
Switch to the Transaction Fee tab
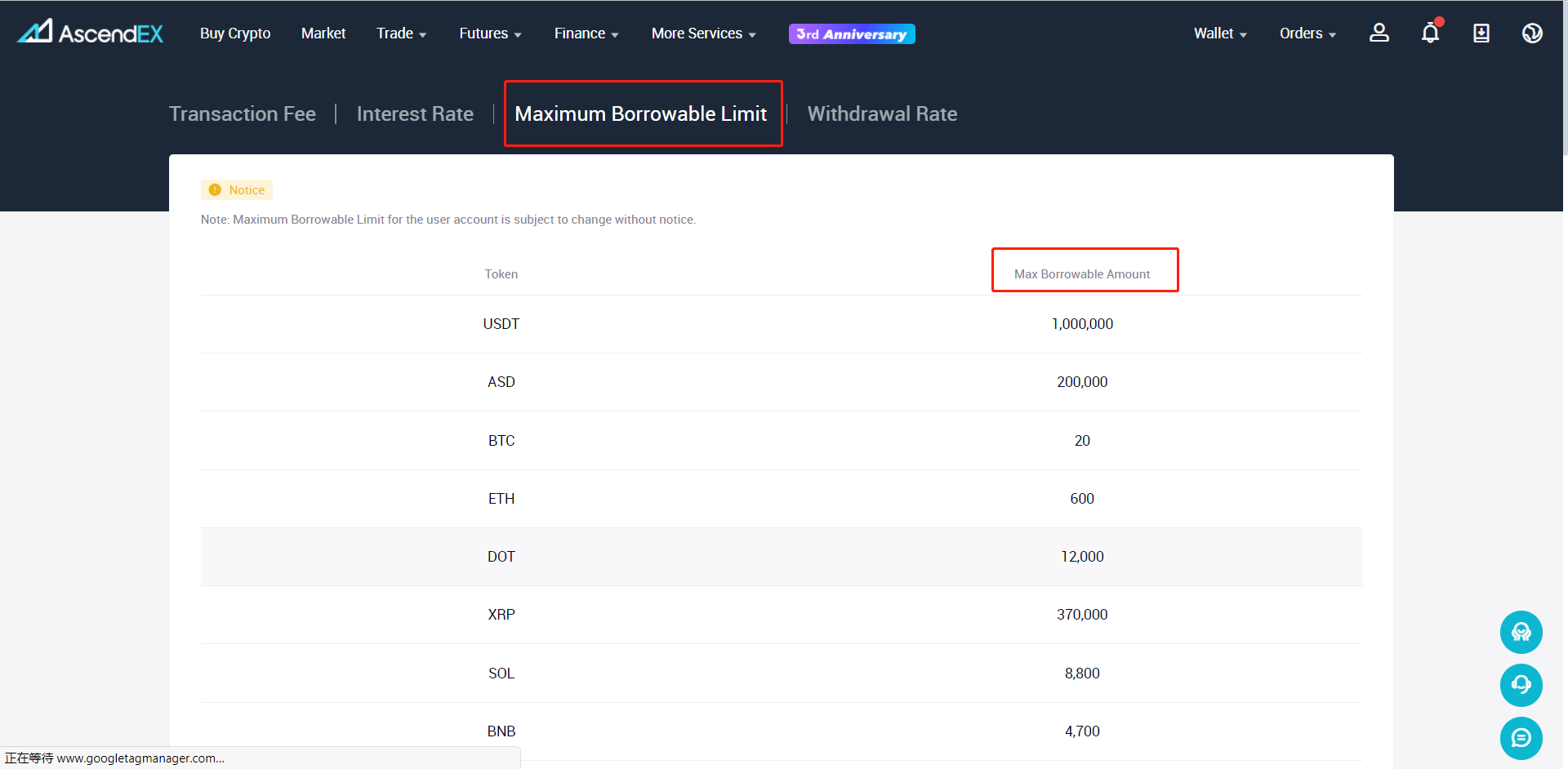pyautogui.click(x=243, y=113)
